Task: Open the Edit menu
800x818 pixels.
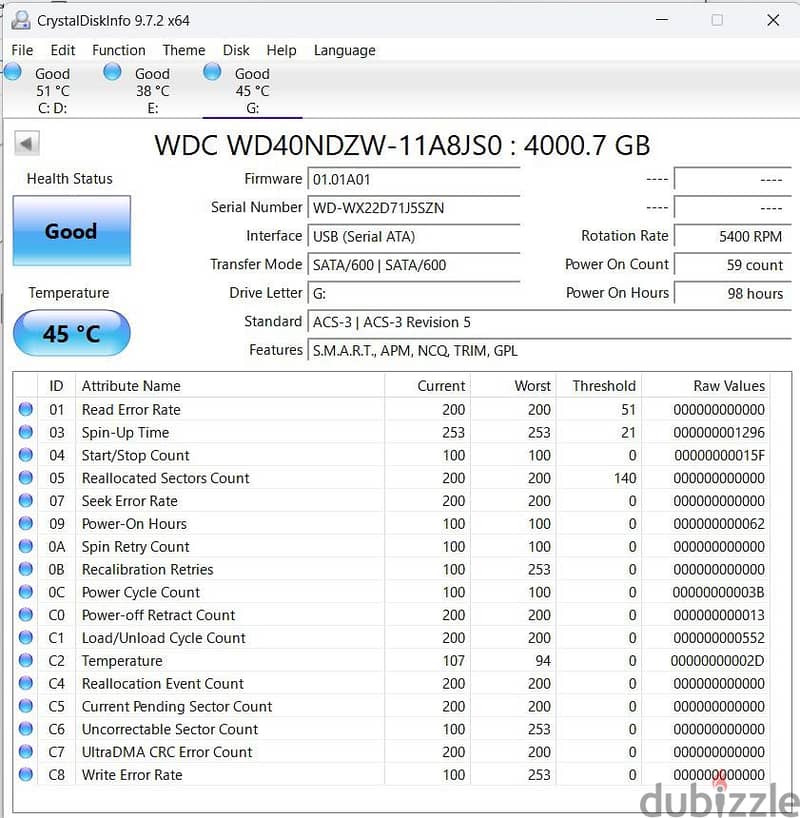Action: point(63,50)
